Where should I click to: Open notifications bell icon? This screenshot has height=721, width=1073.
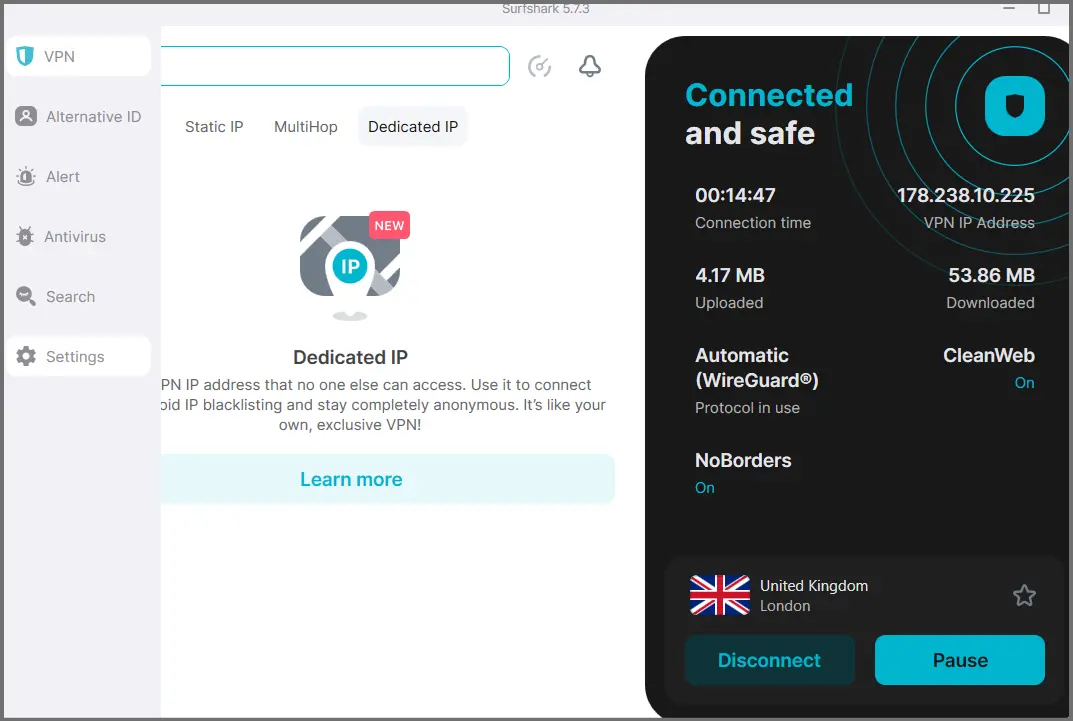[x=590, y=67]
